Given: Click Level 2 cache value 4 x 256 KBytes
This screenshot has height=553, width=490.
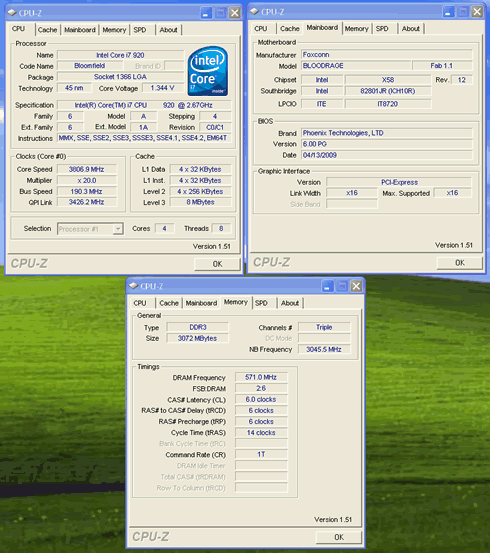Looking at the screenshot, I should point(200,192).
